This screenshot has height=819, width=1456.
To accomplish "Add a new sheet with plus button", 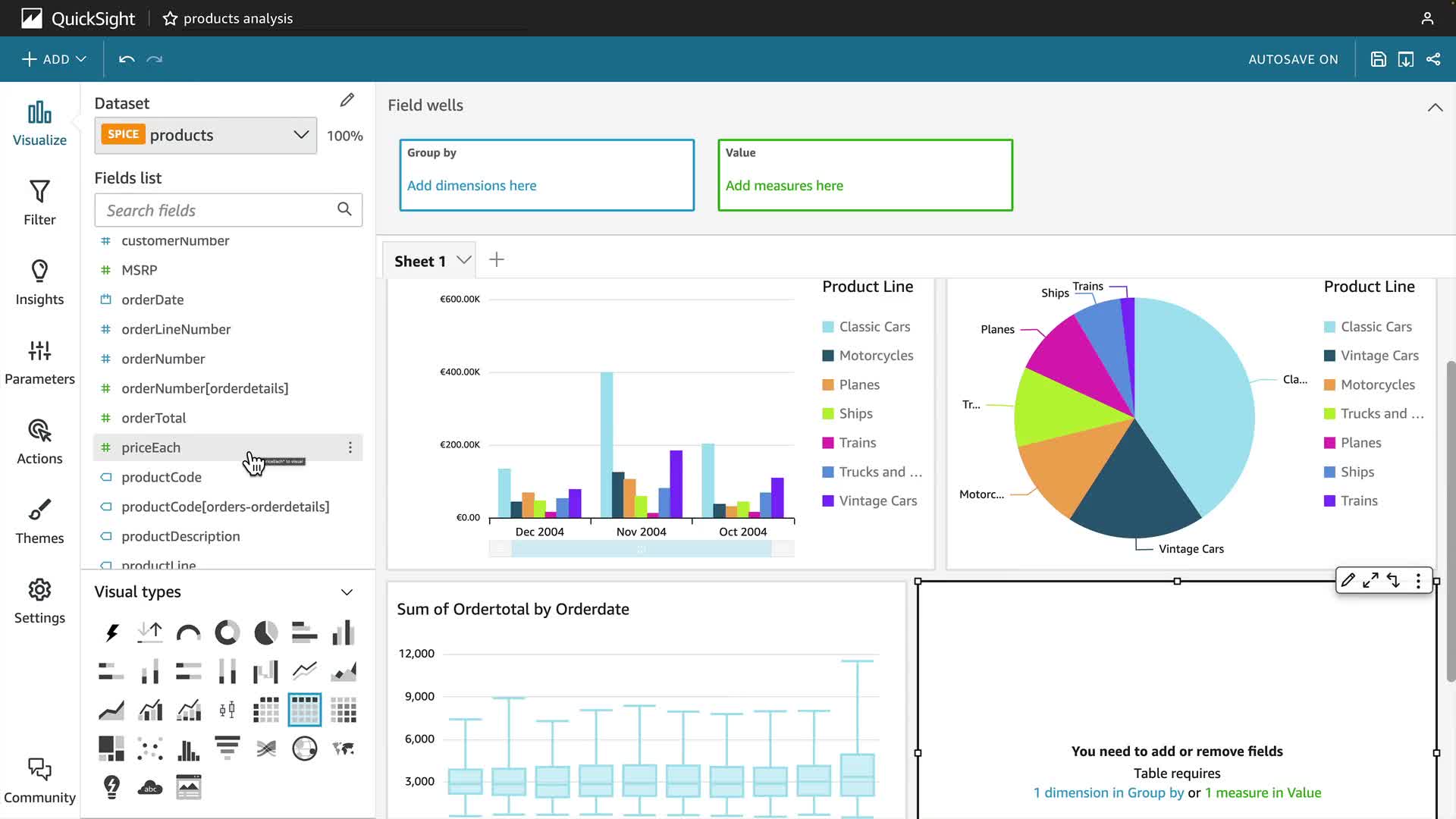I will (497, 260).
